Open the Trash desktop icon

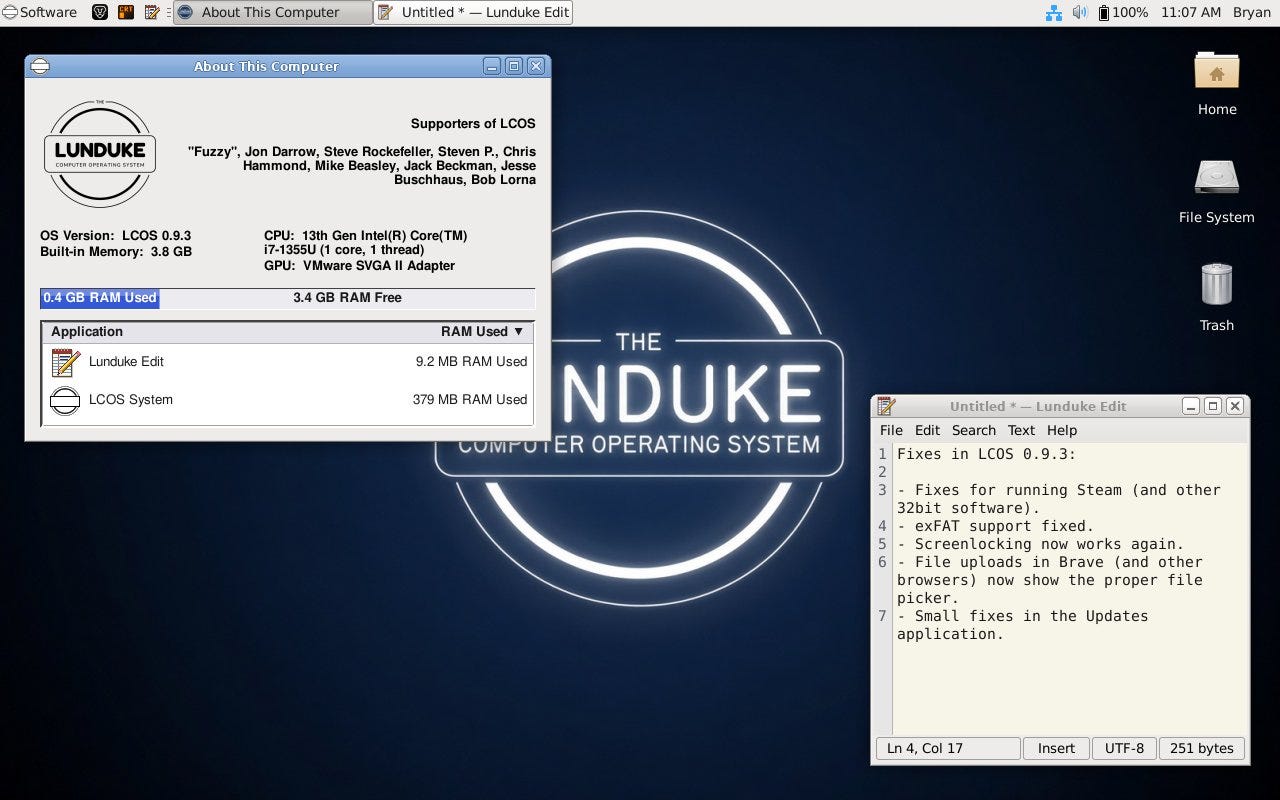[1217, 297]
